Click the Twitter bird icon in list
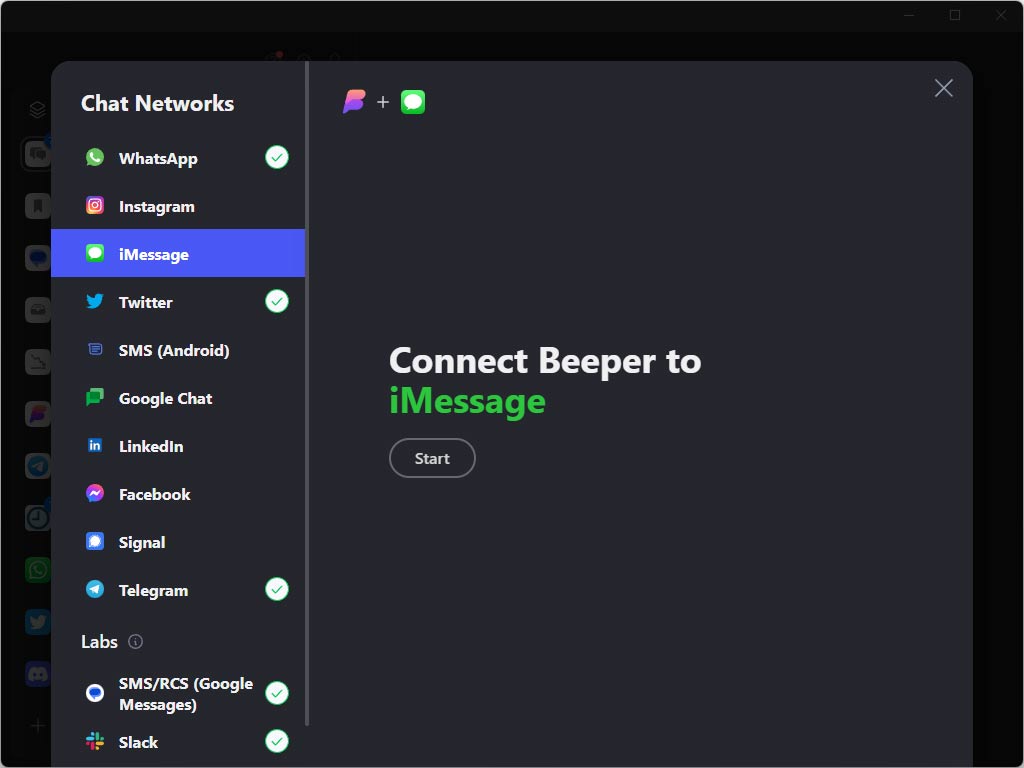This screenshot has height=768, width=1024. point(95,302)
